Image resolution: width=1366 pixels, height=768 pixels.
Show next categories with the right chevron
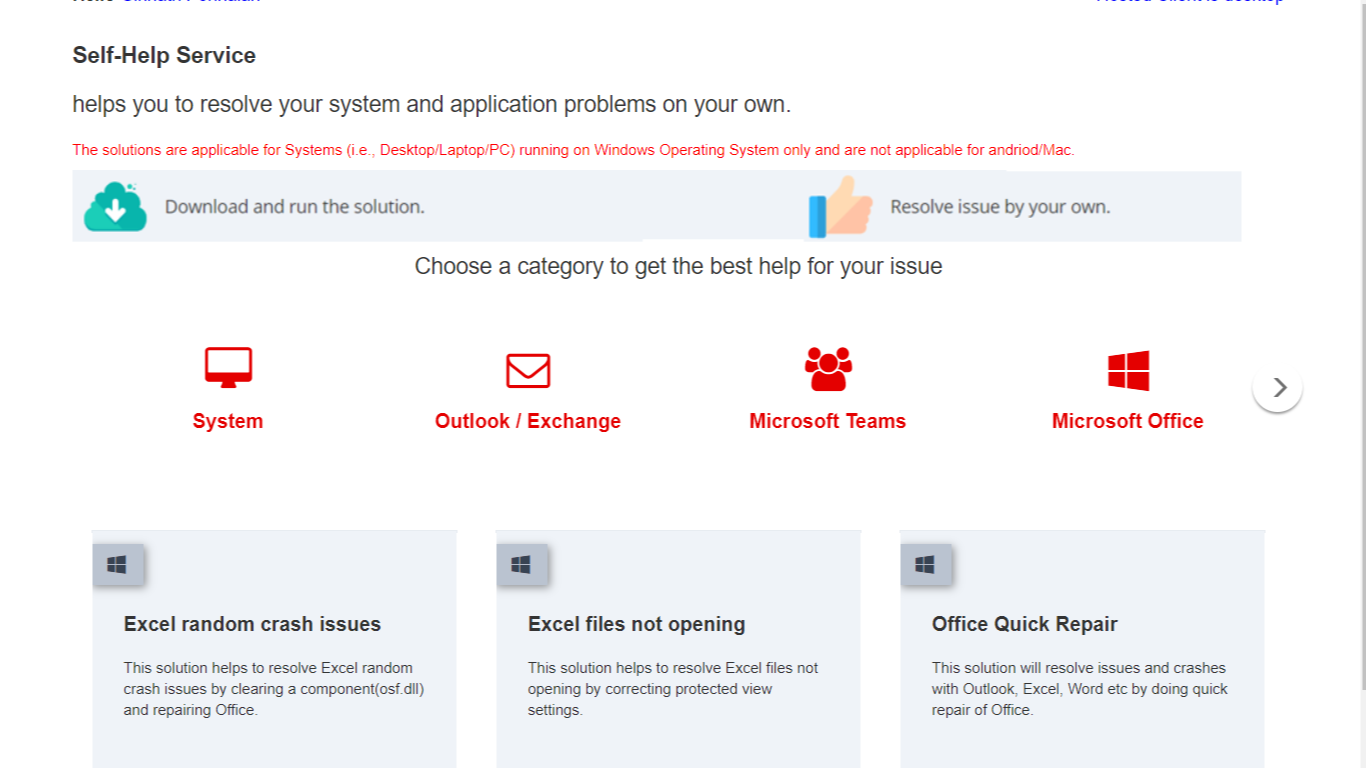[1277, 387]
